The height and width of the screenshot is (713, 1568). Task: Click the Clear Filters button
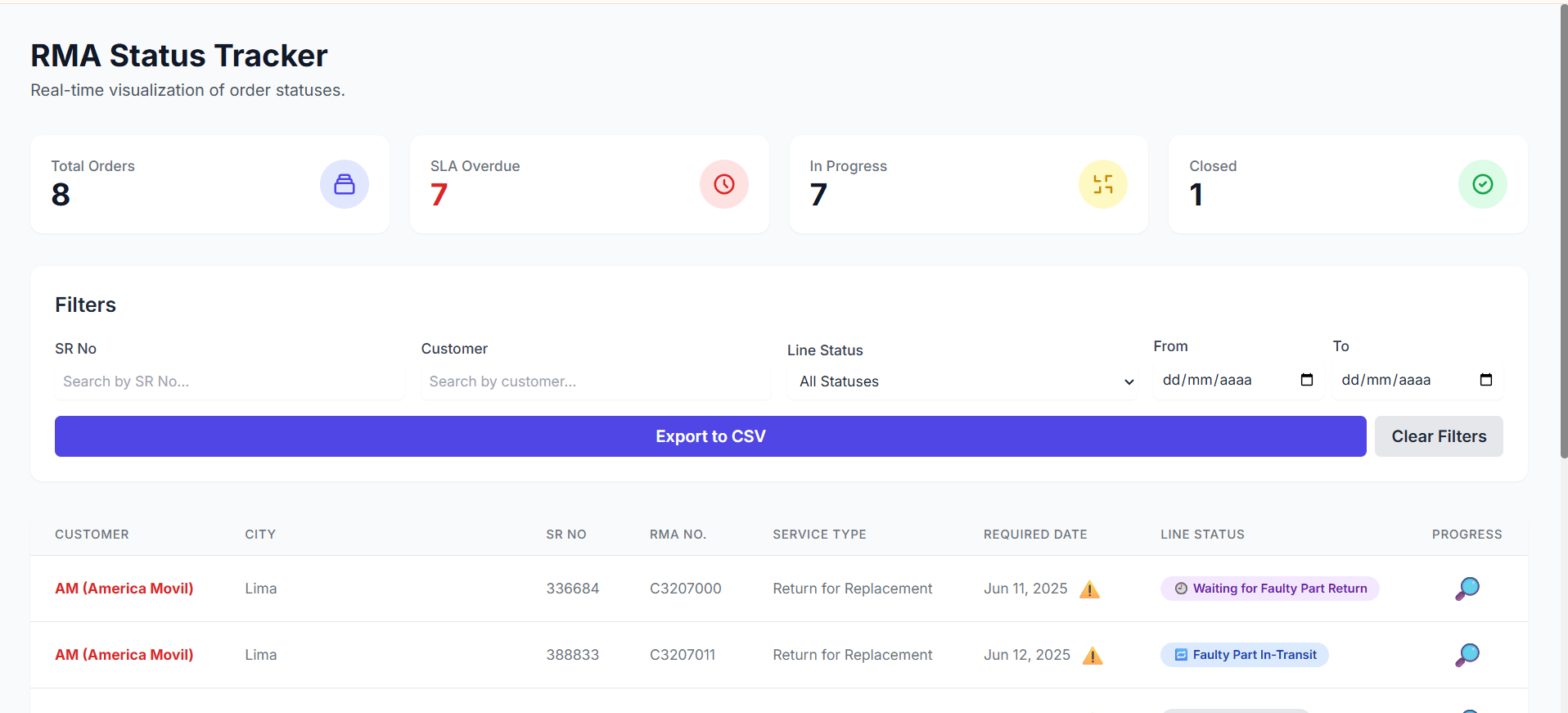coord(1439,436)
